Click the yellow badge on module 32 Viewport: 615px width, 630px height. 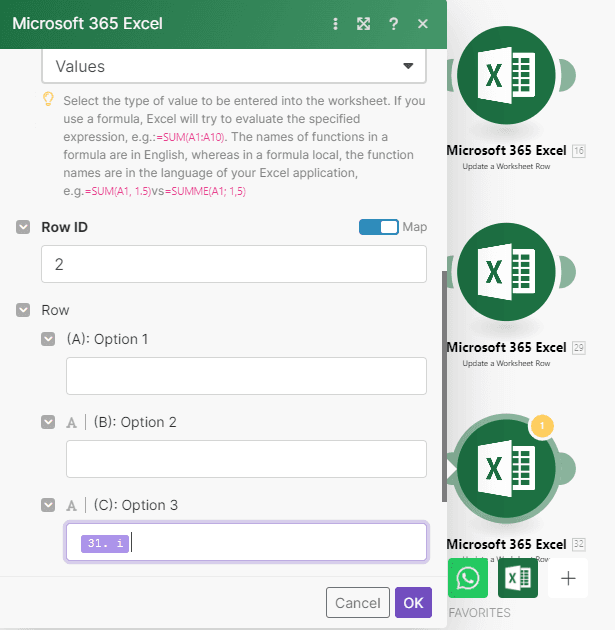(542, 425)
